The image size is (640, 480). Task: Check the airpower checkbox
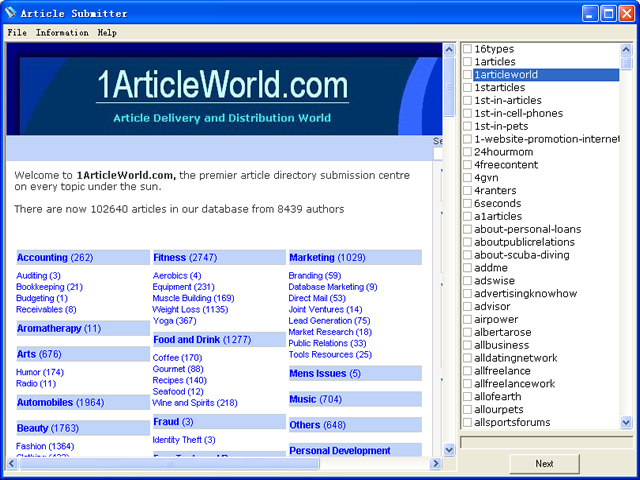[x=467, y=319]
